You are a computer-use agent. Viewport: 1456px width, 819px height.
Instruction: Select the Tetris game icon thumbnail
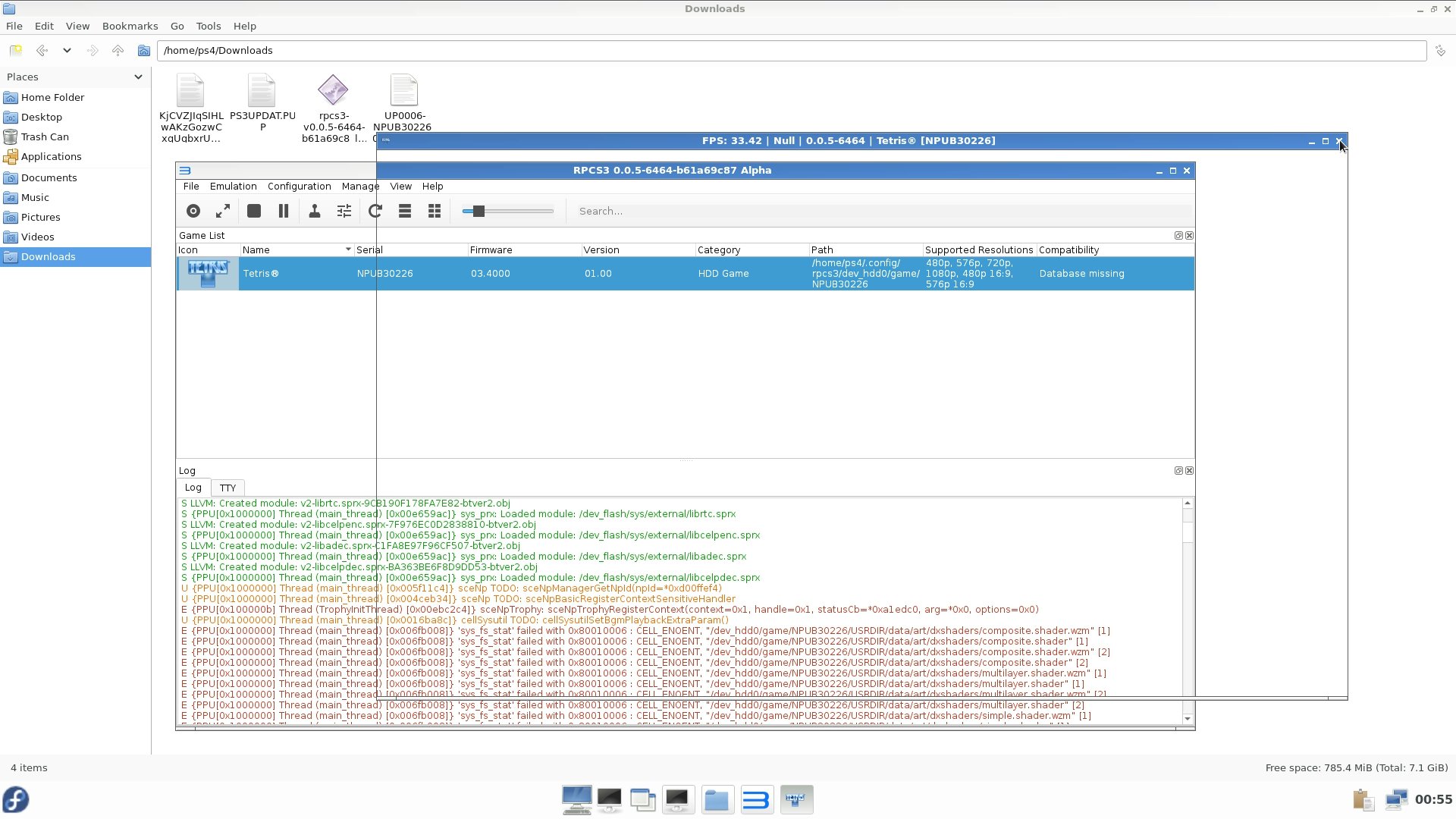coord(208,274)
